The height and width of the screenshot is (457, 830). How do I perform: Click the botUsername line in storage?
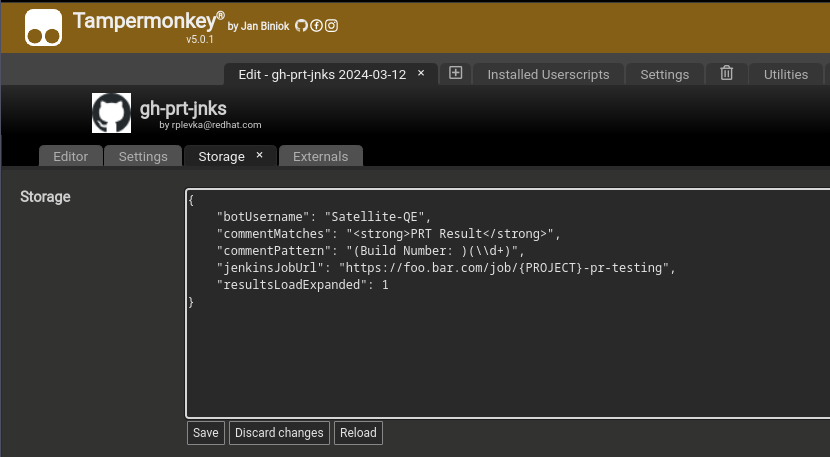pyautogui.click(x=324, y=217)
